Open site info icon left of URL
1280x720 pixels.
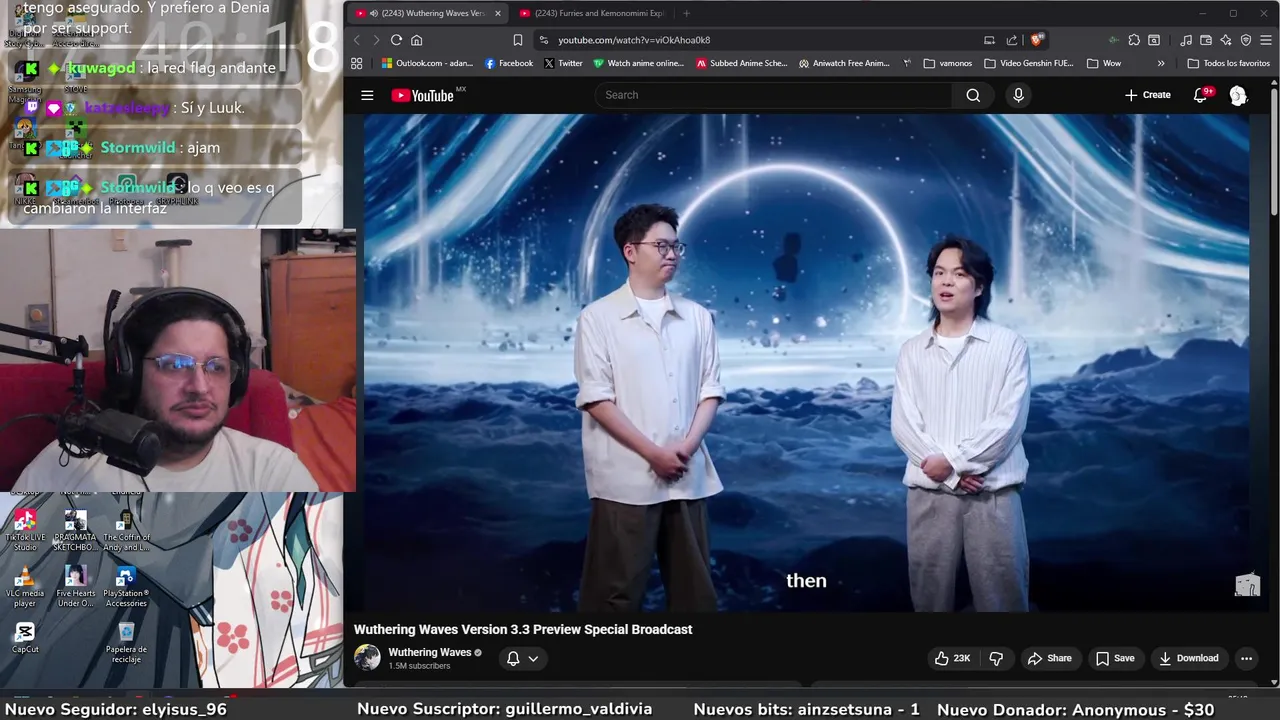543,40
